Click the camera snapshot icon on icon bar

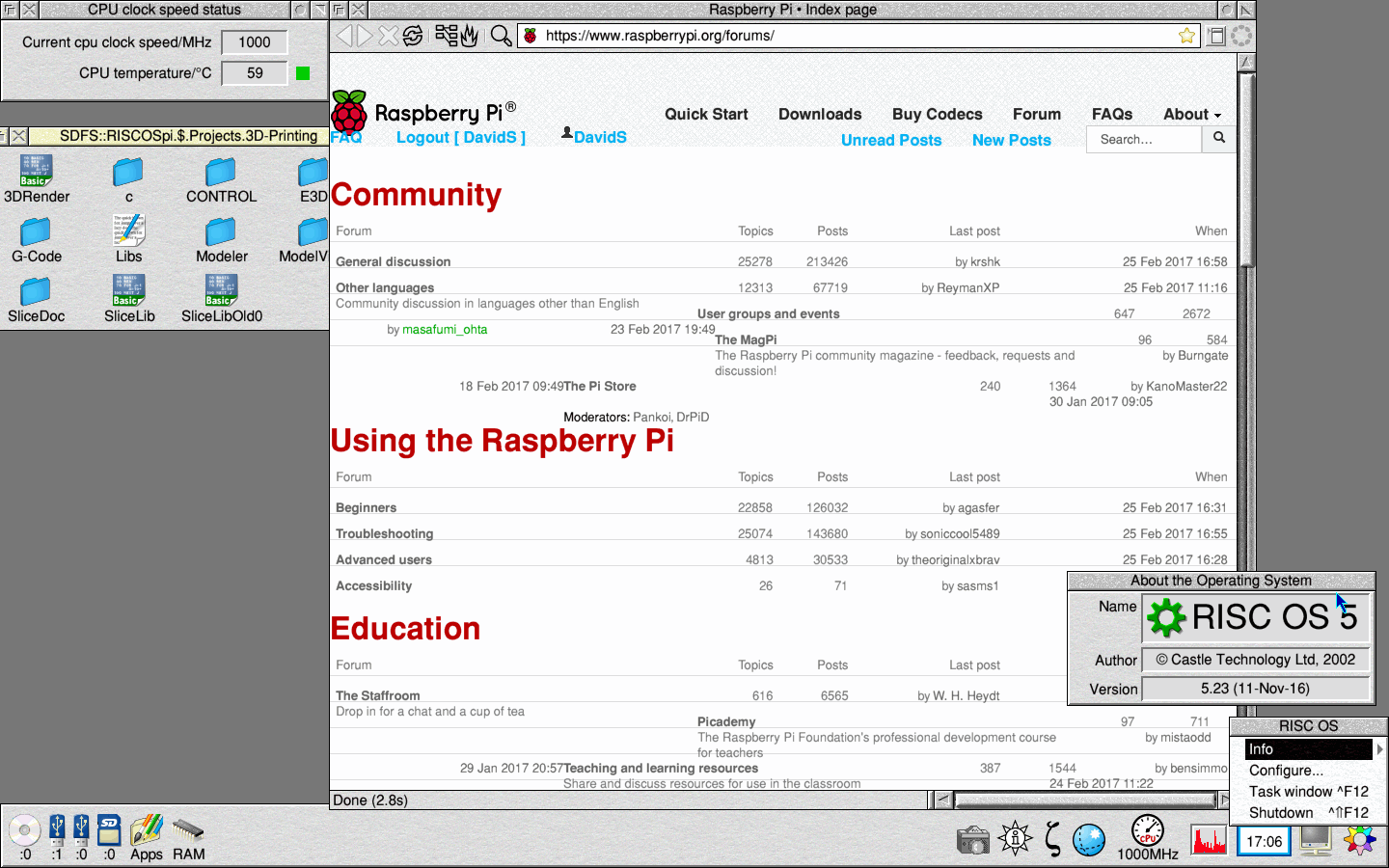coord(973,840)
